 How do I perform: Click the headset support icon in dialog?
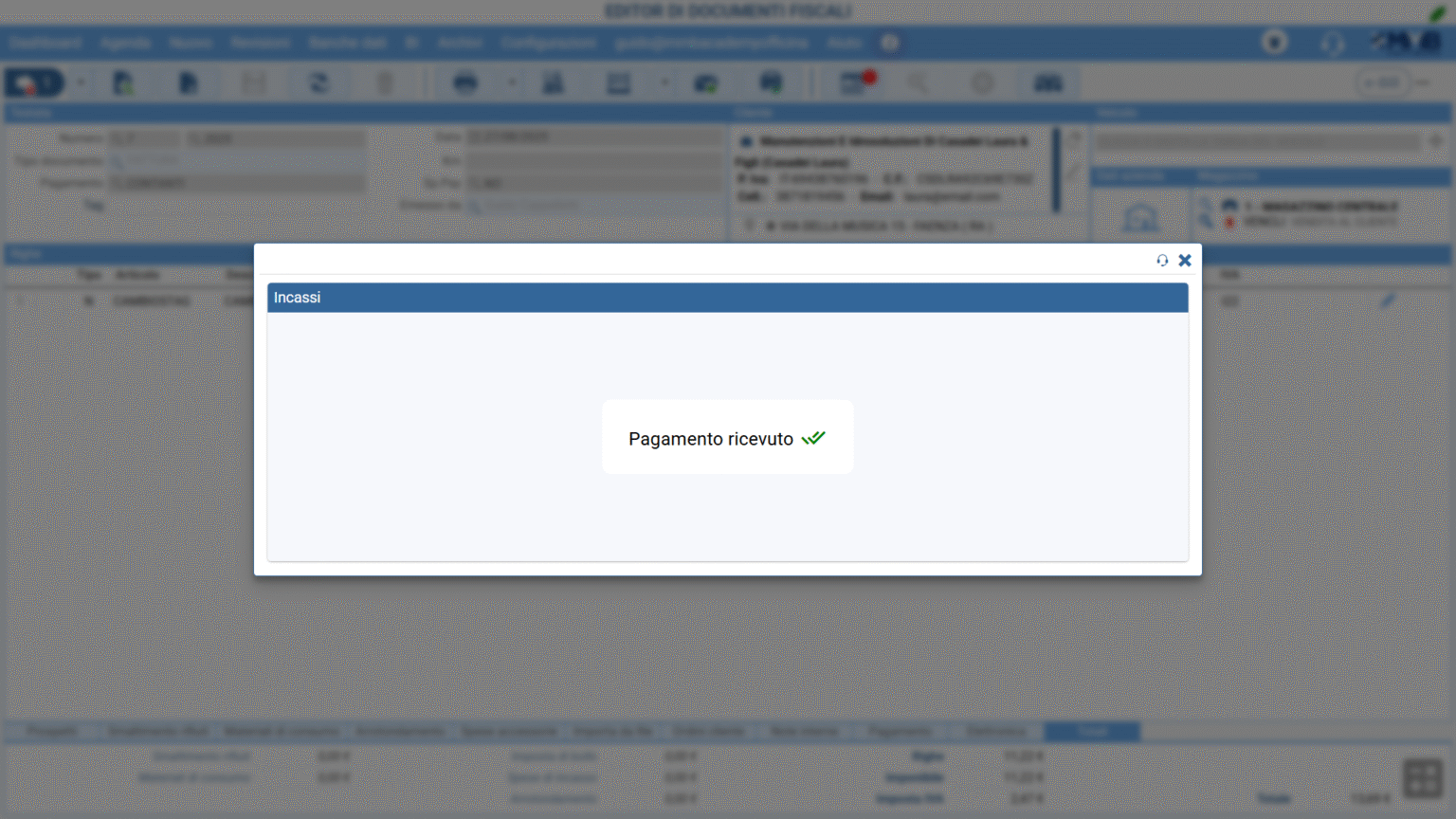click(1162, 260)
